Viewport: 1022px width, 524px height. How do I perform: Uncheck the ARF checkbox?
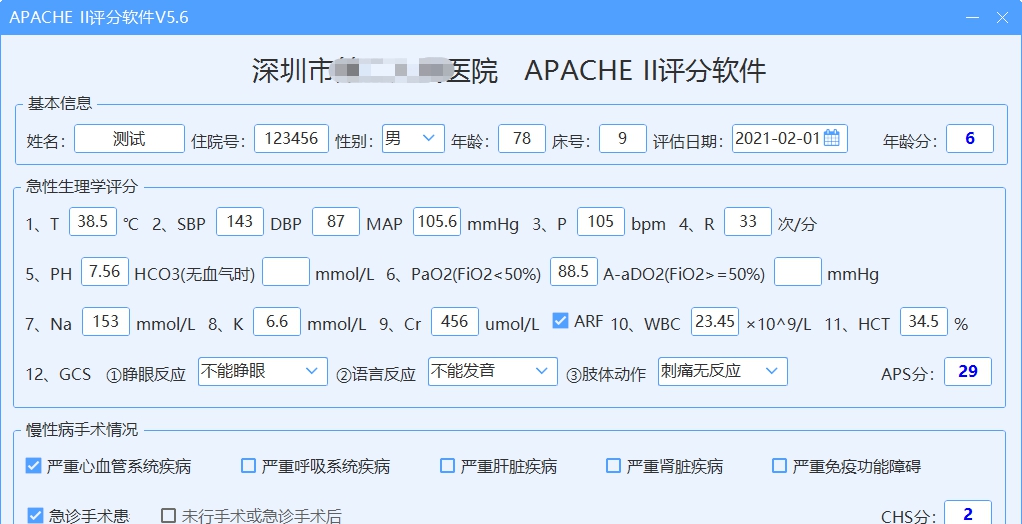point(561,321)
